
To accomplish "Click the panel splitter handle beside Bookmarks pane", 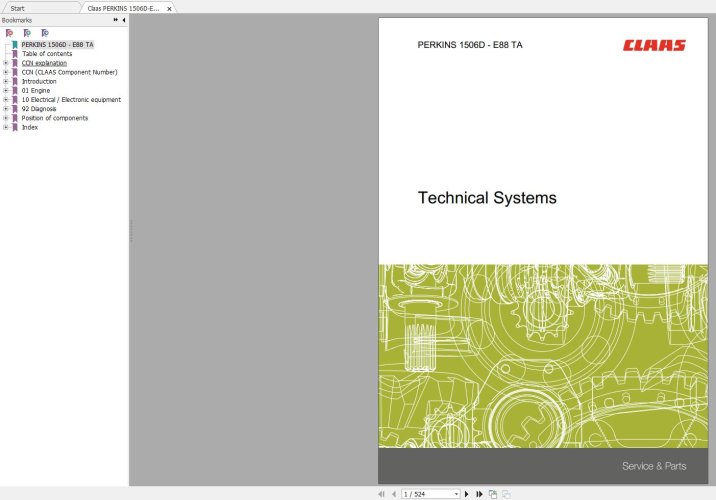I will click(131, 231).
